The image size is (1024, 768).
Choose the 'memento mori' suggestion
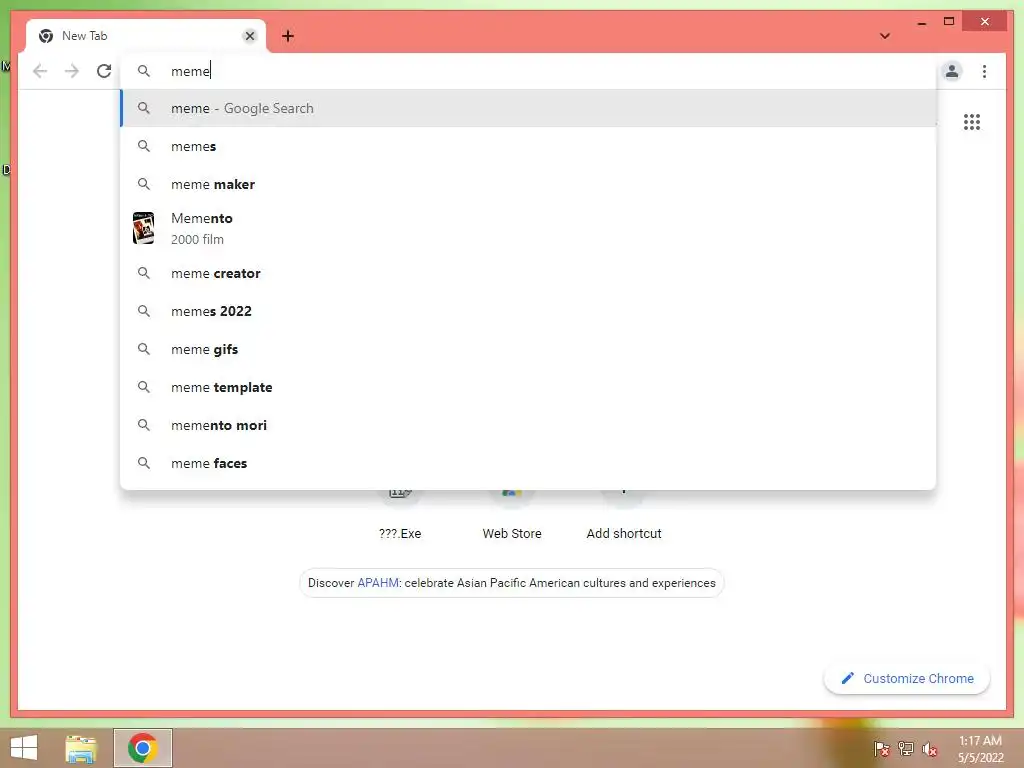click(528, 424)
